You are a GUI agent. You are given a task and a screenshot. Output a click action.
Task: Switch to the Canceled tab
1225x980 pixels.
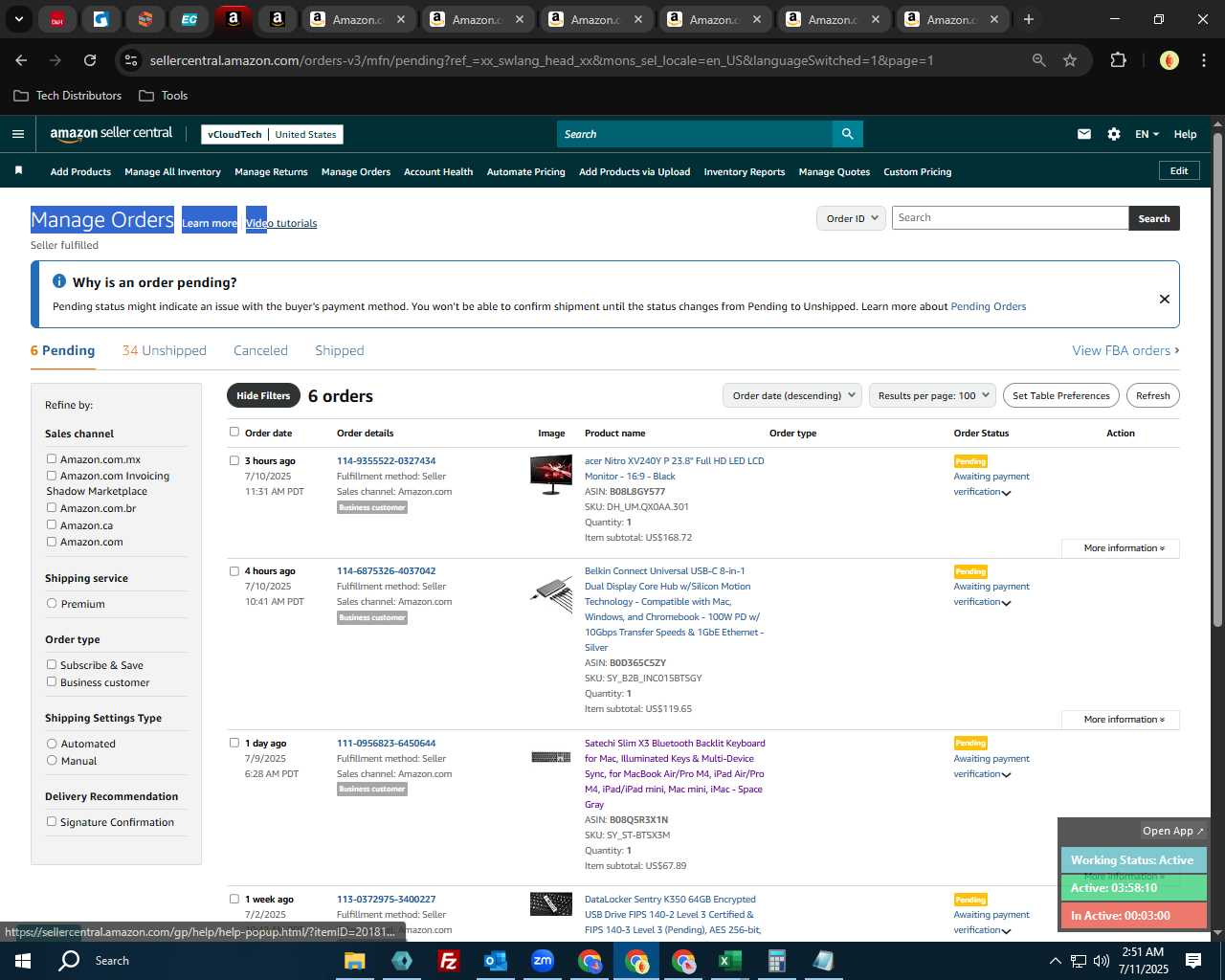pyautogui.click(x=260, y=350)
